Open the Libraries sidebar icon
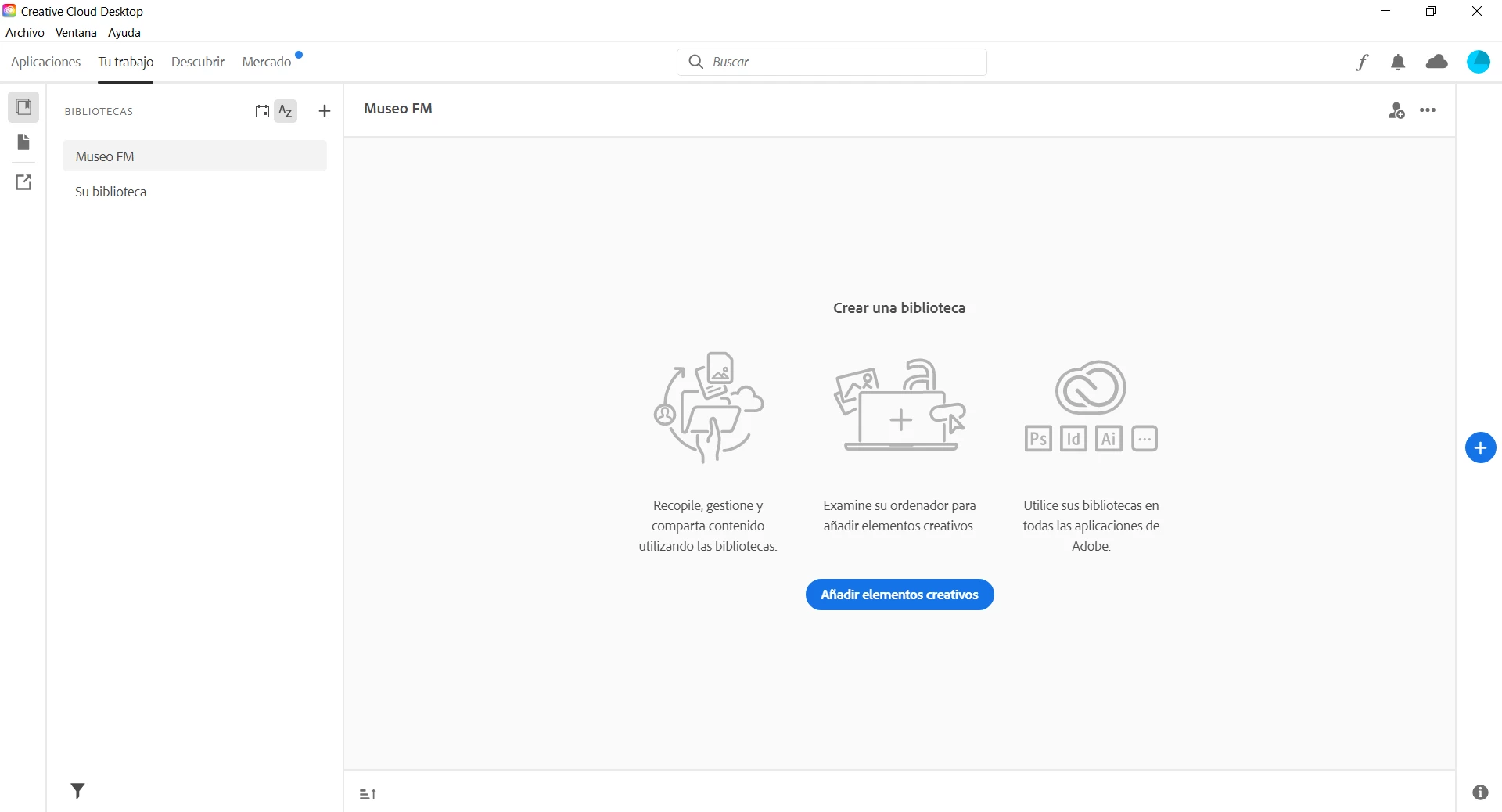The width and height of the screenshot is (1502, 812). (23, 107)
